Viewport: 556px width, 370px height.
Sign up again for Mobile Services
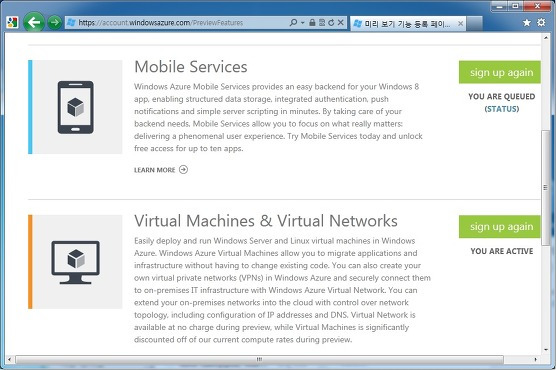500,72
